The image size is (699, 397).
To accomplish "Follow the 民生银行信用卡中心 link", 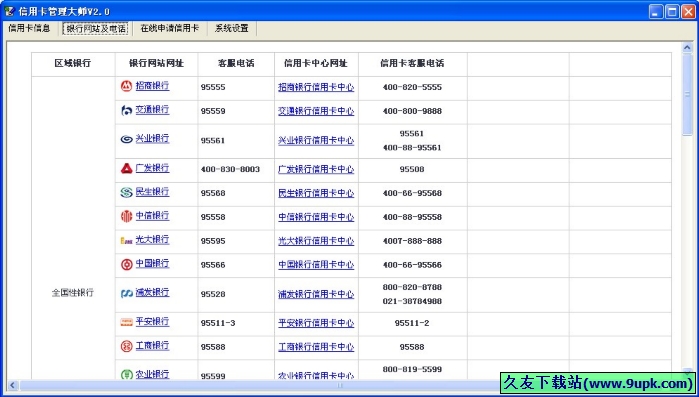I will pos(316,194).
